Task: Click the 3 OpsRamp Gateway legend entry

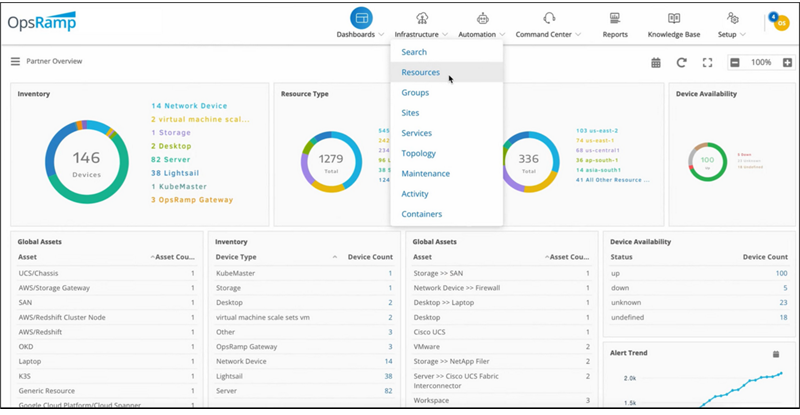Action: coord(192,200)
